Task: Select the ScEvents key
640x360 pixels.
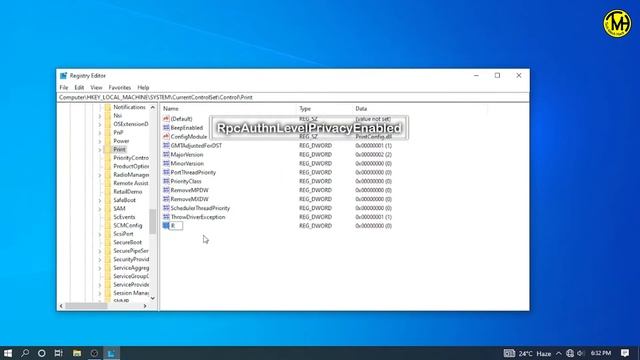Action: point(124,217)
